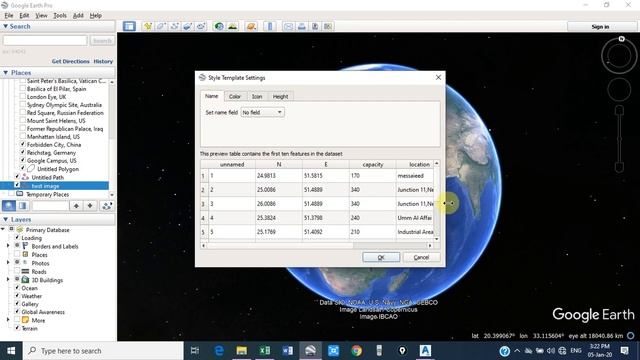Click the Search input field
This screenshot has height=360, width=640.
pos(45,41)
